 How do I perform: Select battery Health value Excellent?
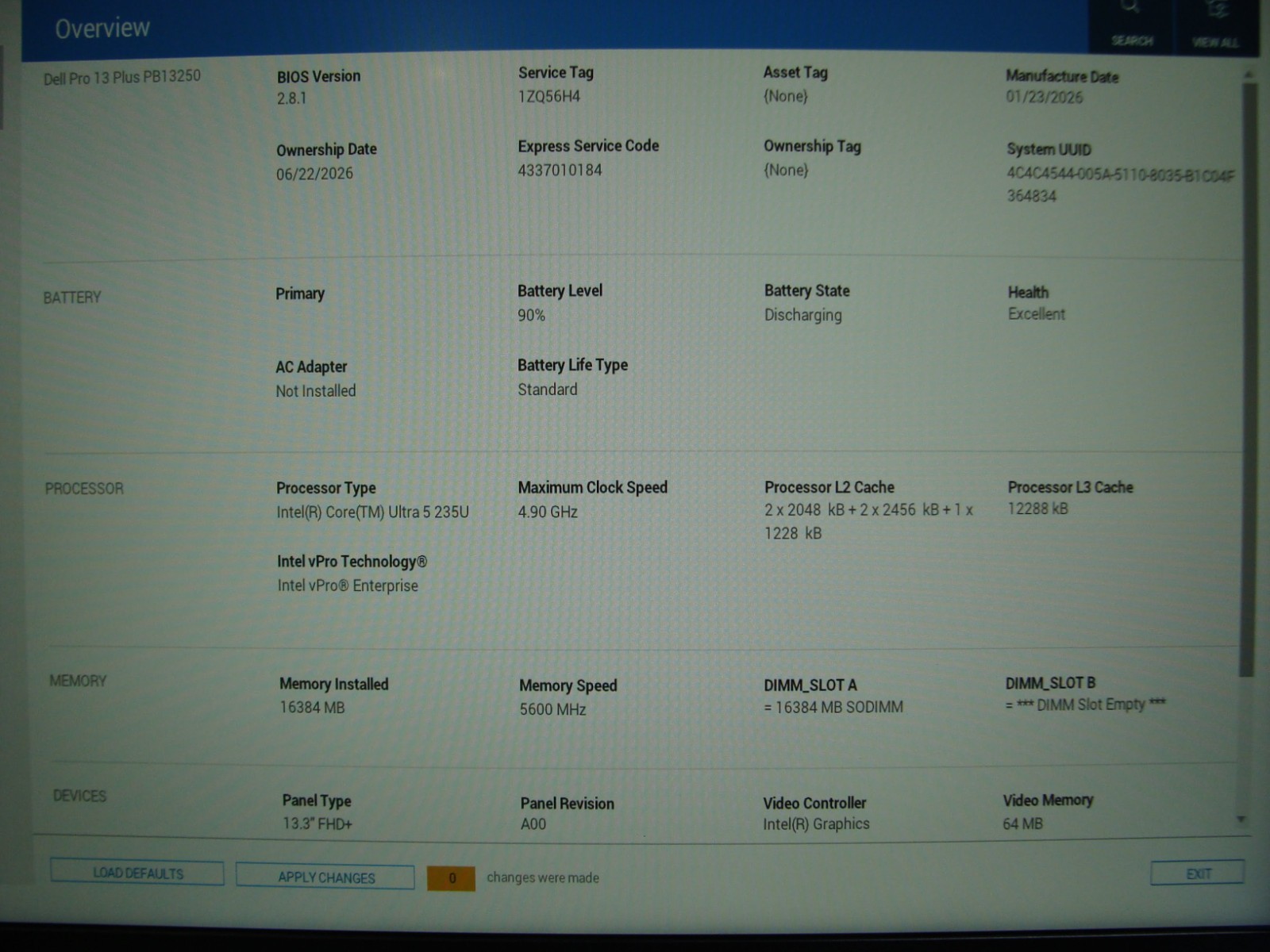(1036, 314)
